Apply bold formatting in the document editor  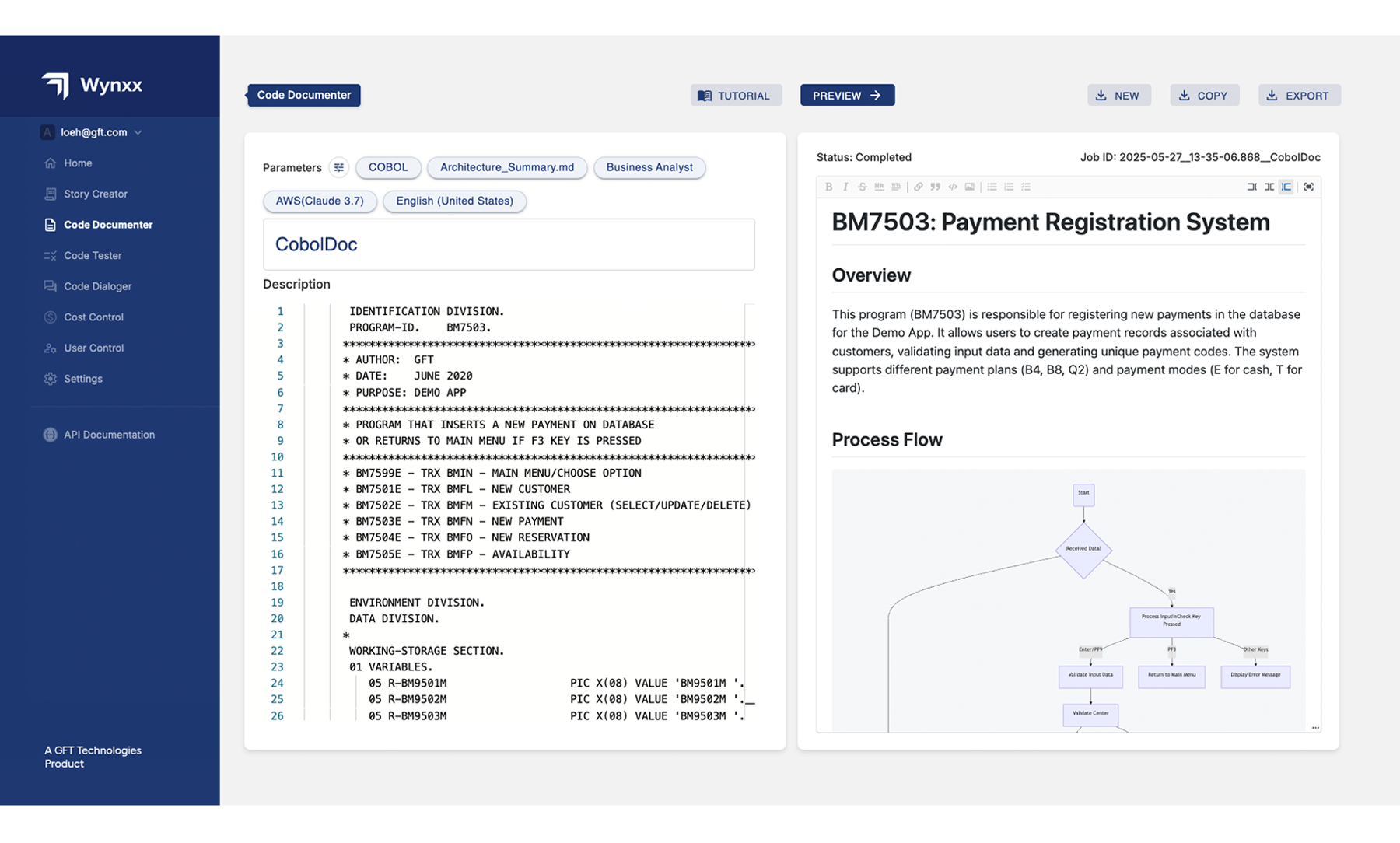click(828, 187)
